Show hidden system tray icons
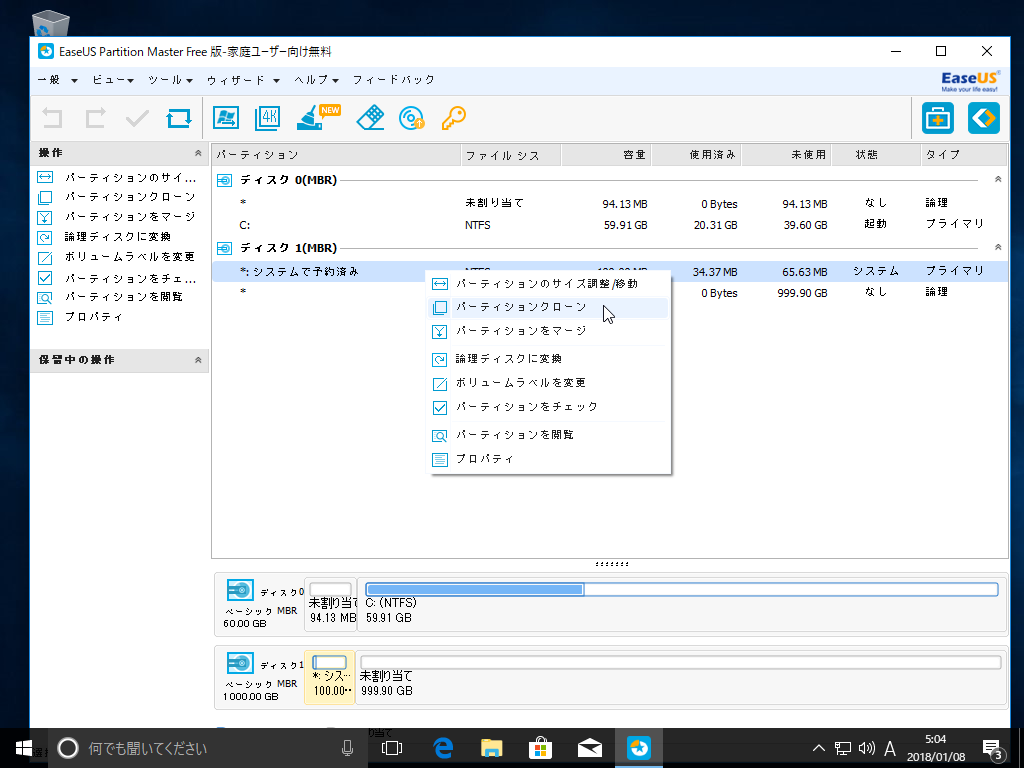The height and width of the screenshot is (768, 1024). 818,748
